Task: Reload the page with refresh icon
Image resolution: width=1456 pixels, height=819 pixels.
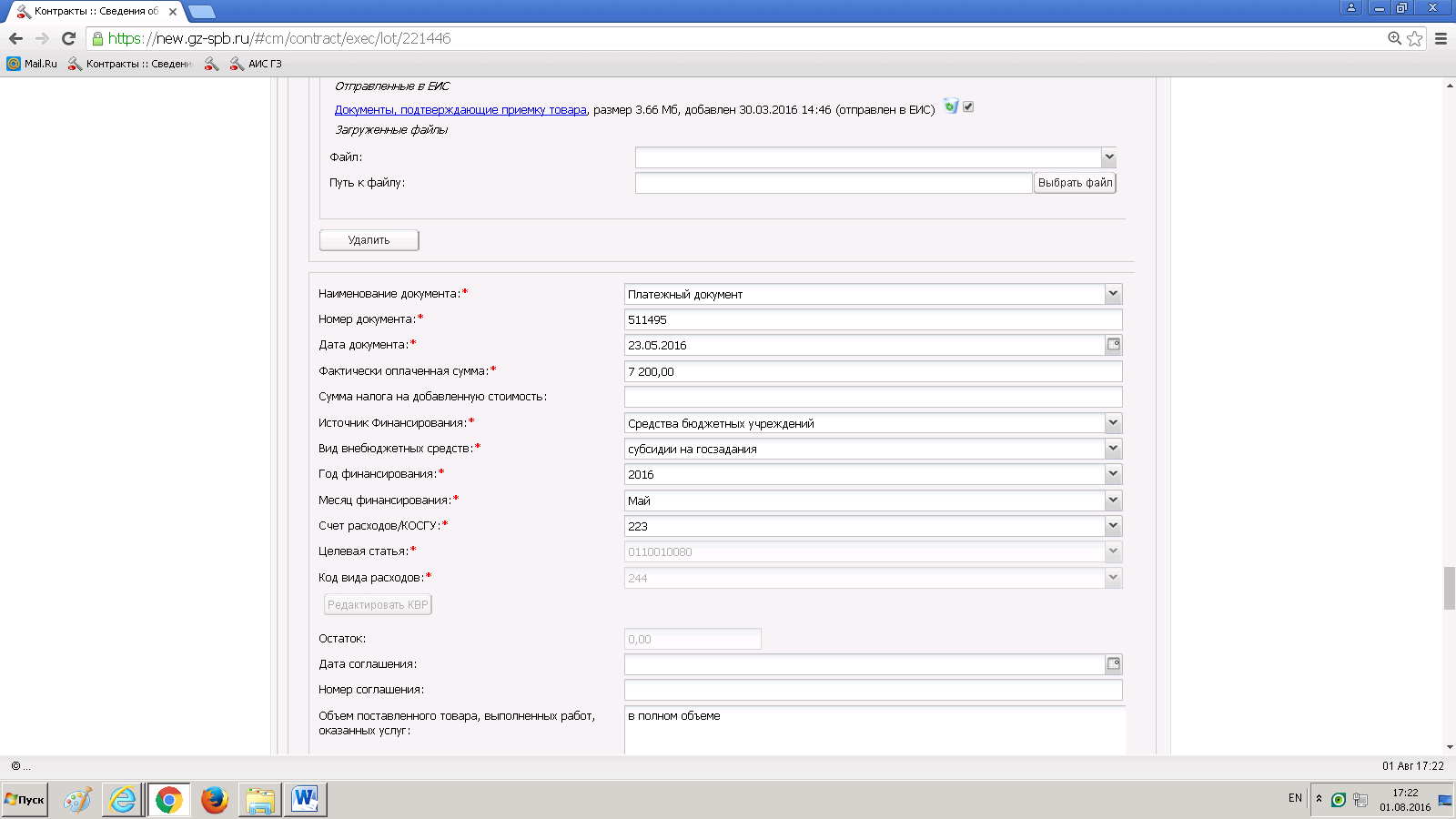Action: click(68, 38)
